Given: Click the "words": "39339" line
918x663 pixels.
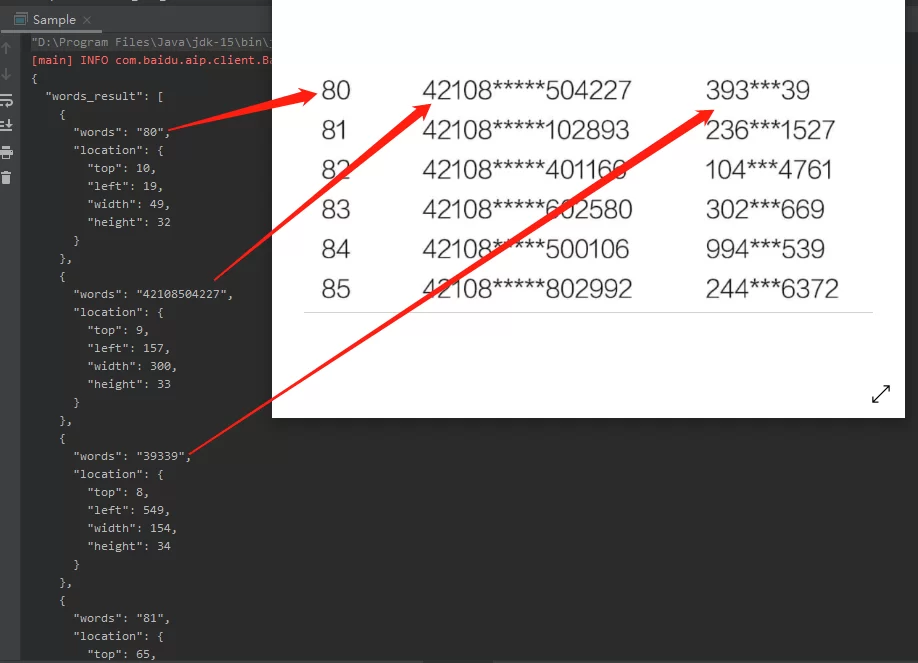Looking at the screenshot, I should click(132, 456).
